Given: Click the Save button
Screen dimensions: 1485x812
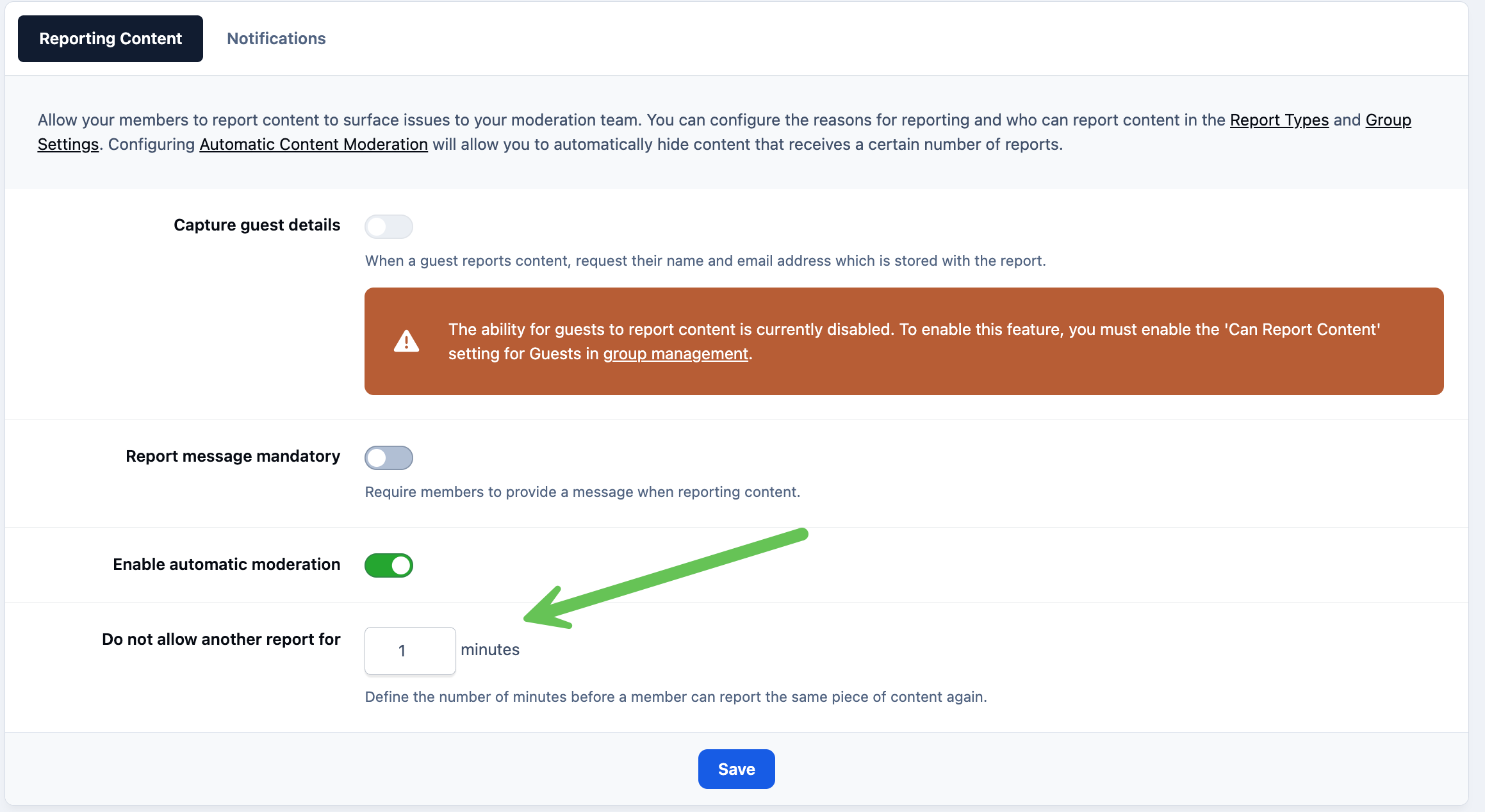Looking at the screenshot, I should pyautogui.click(x=736, y=768).
